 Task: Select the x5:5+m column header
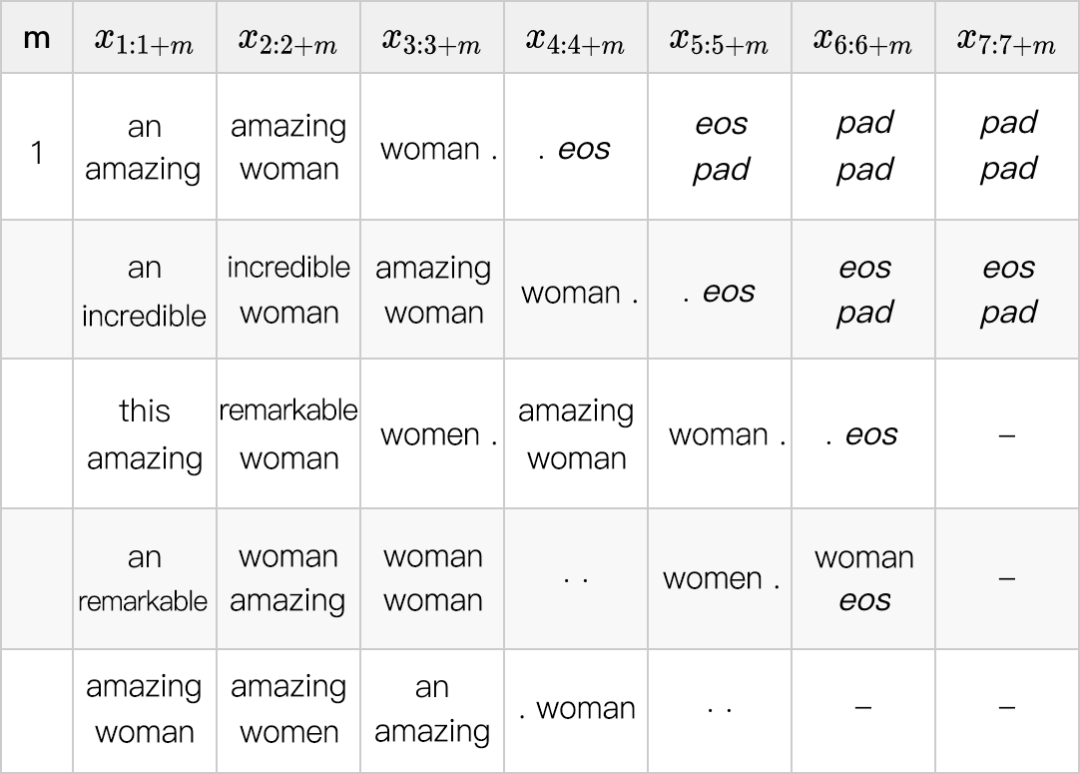coord(720,40)
